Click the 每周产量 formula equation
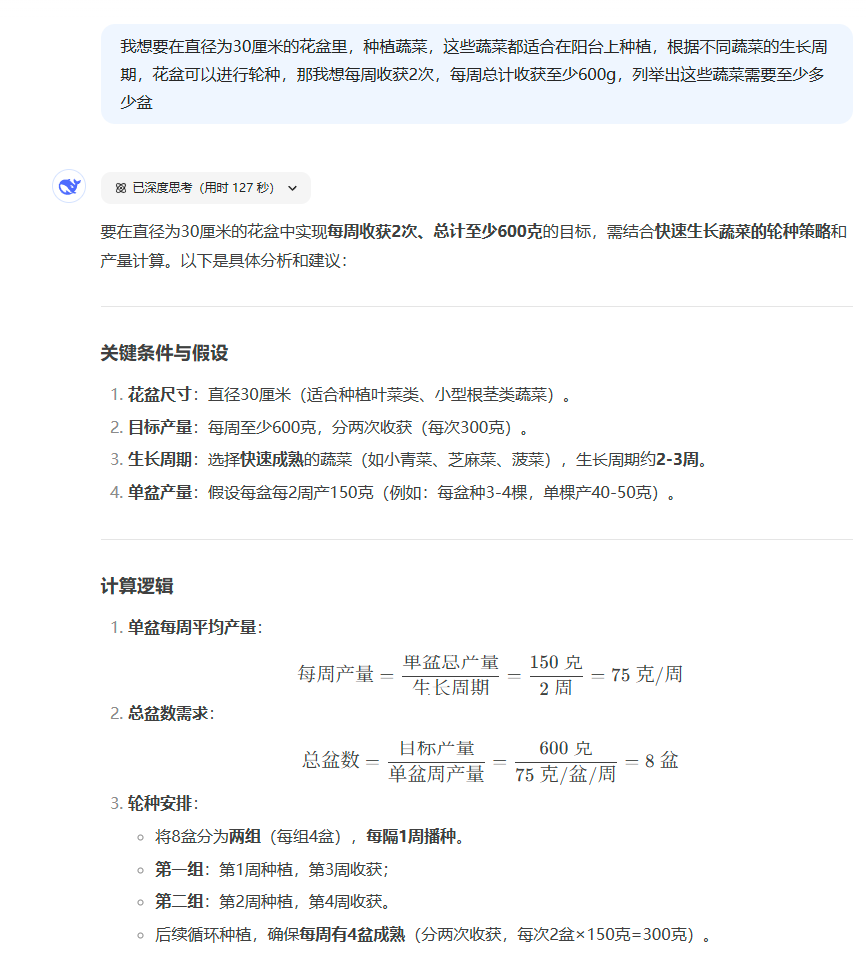 [x=490, y=674]
